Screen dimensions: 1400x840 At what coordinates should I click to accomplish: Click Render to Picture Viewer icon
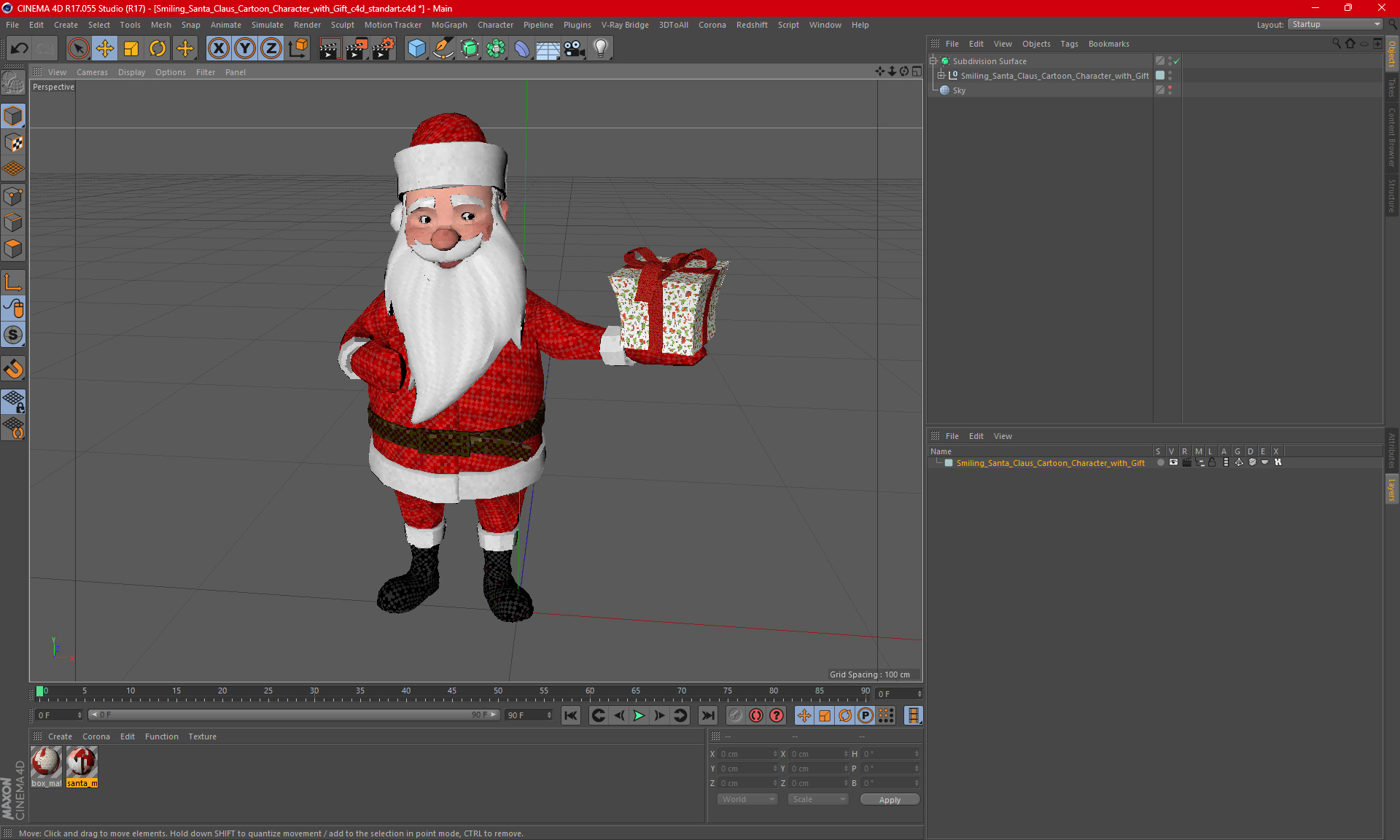coord(357,48)
